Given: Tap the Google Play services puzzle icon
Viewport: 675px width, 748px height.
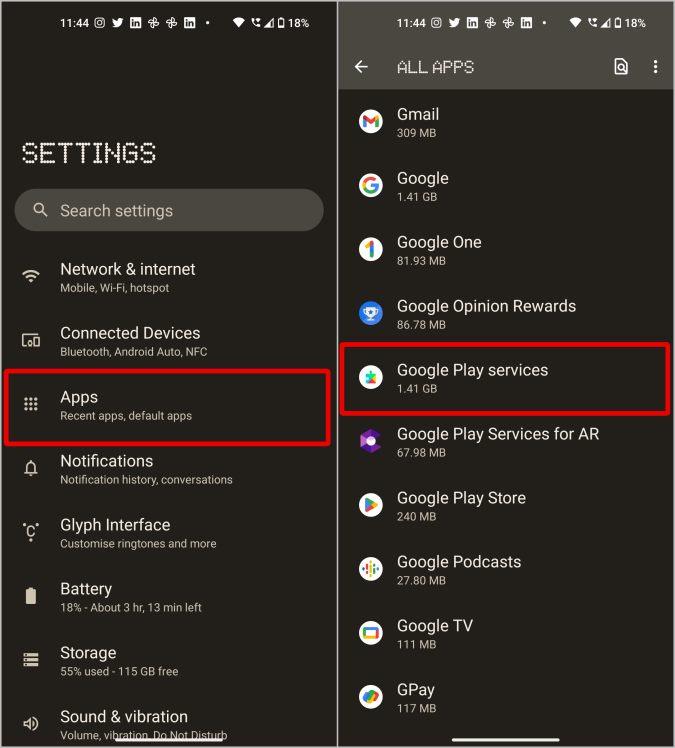Looking at the screenshot, I should tap(371, 377).
